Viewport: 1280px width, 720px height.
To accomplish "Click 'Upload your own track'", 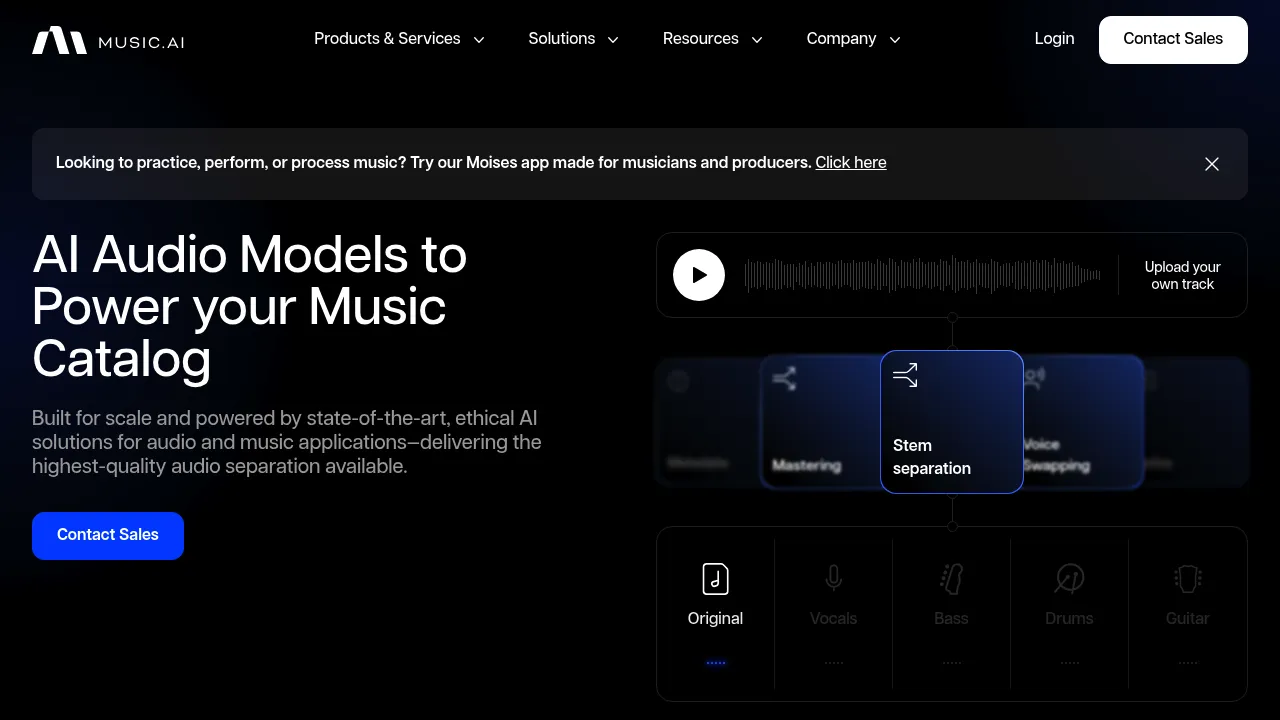I will tap(1183, 276).
